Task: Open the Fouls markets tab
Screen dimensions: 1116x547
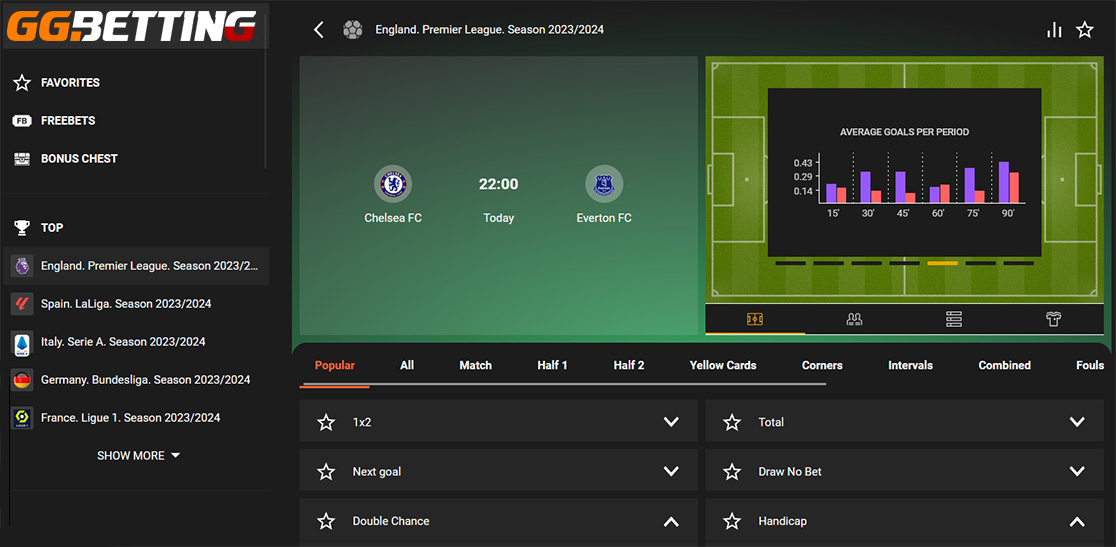Action: click(1090, 366)
